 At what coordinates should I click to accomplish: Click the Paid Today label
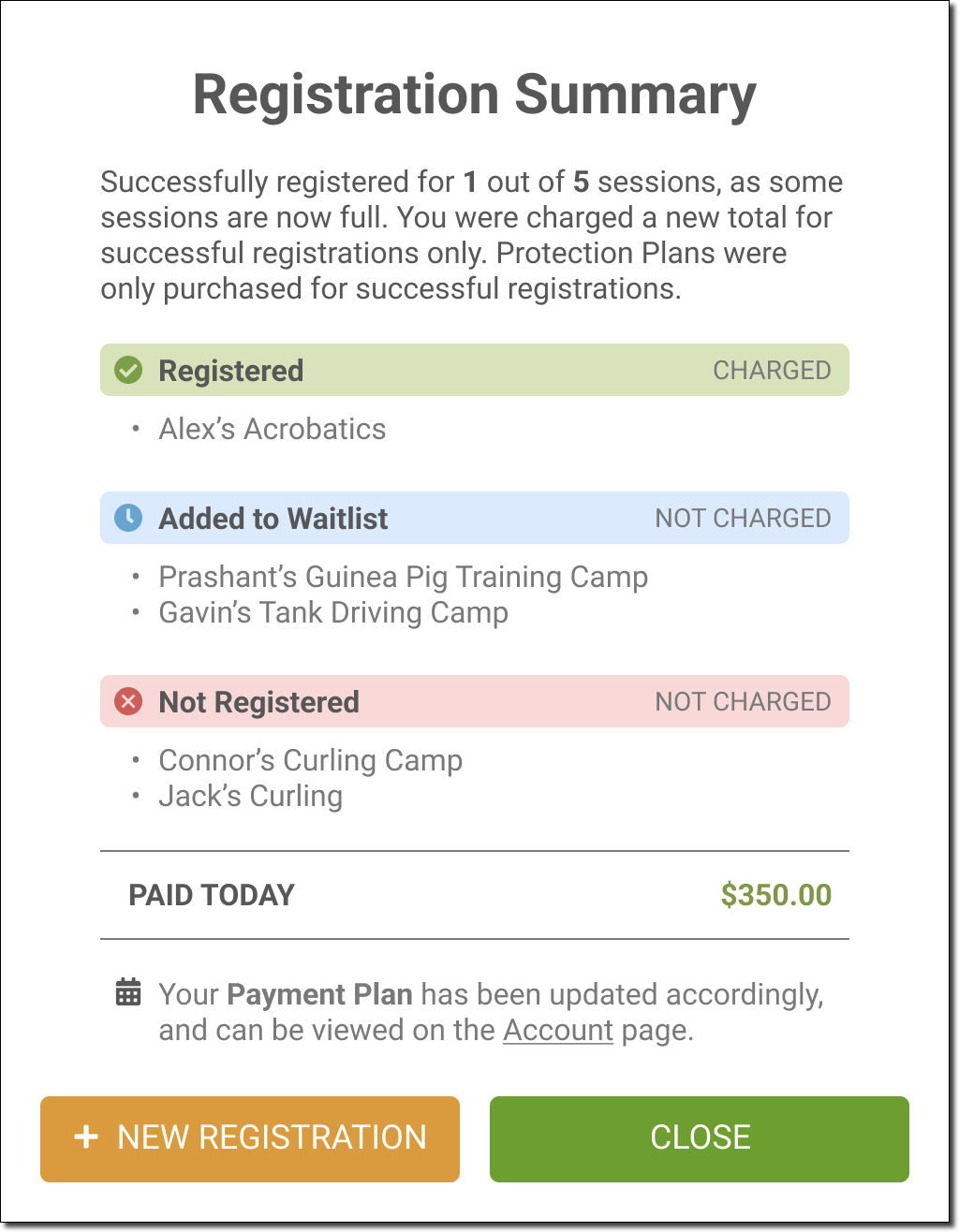(x=212, y=895)
